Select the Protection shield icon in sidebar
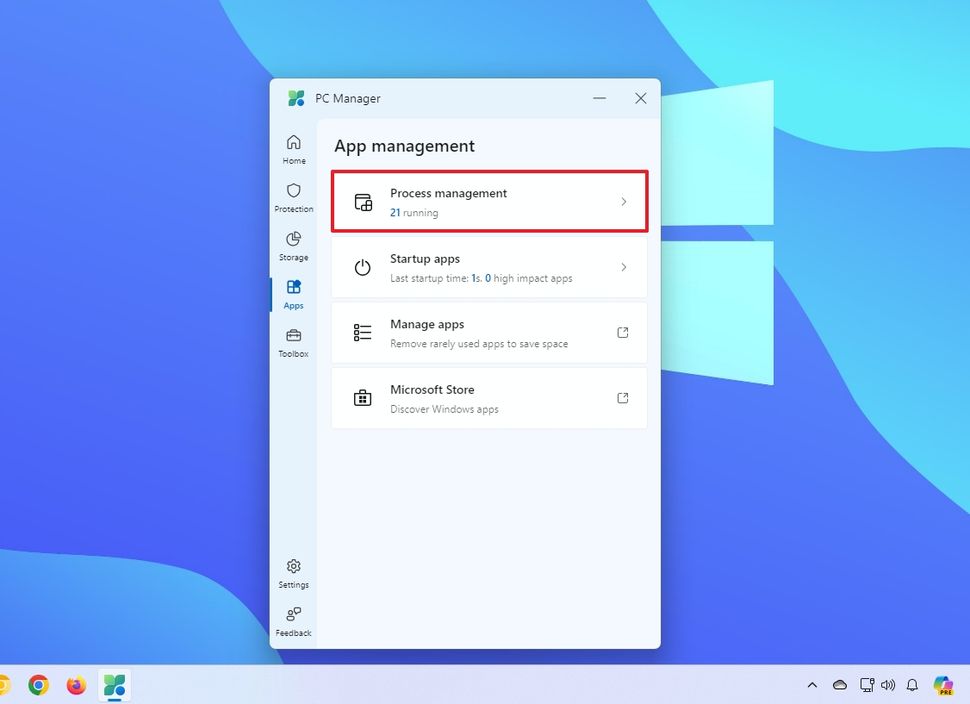The width and height of the screenshot is (970, 704). (293, 192)
